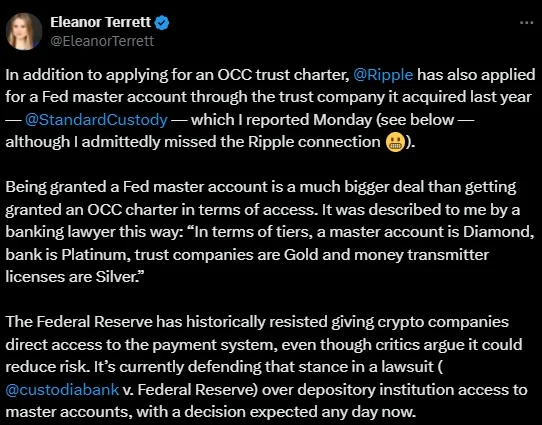Click the "money transmitter" phrase
Image resolution: width=542 pixels, height=425 pixels.
421,255
